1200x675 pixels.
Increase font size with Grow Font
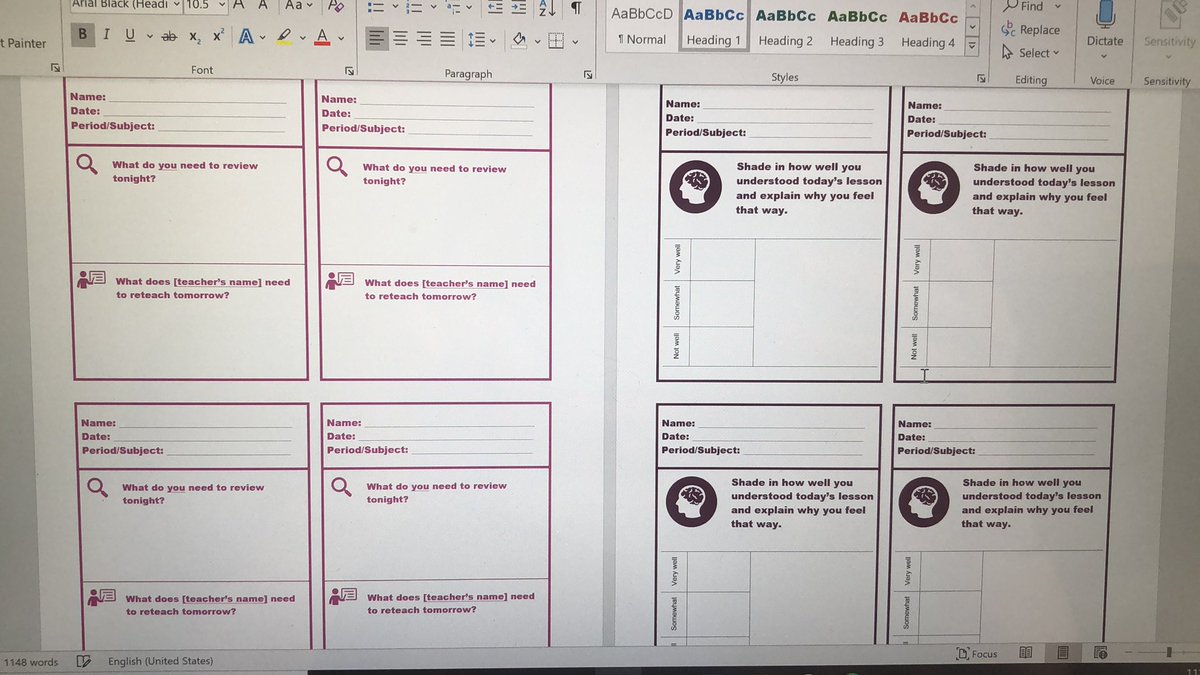click(x=239, y=5)
